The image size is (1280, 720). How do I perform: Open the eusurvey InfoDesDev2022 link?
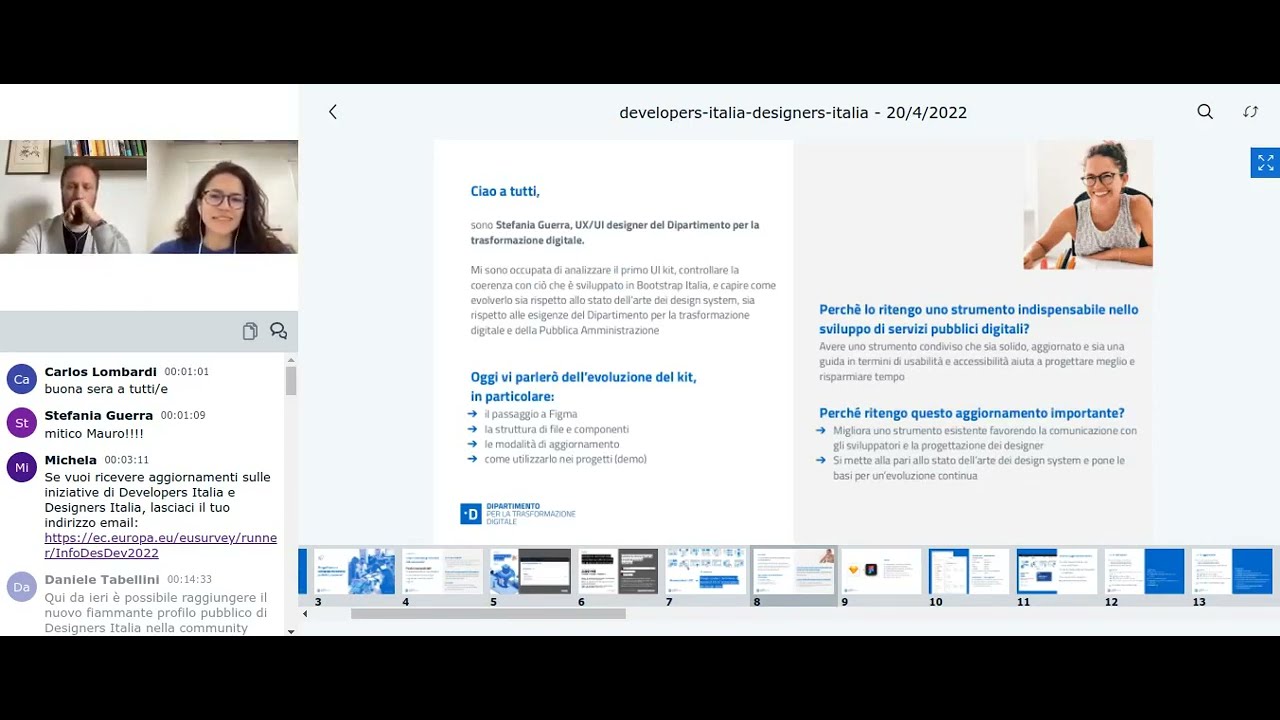pyautogui.click(x=160, y=545)
